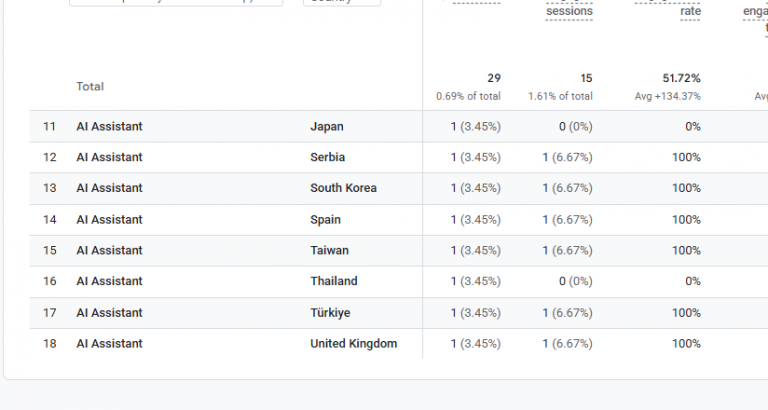Click AI Assistant in the Spain row
Screen dimensions: 768x410
pos(109,220)
